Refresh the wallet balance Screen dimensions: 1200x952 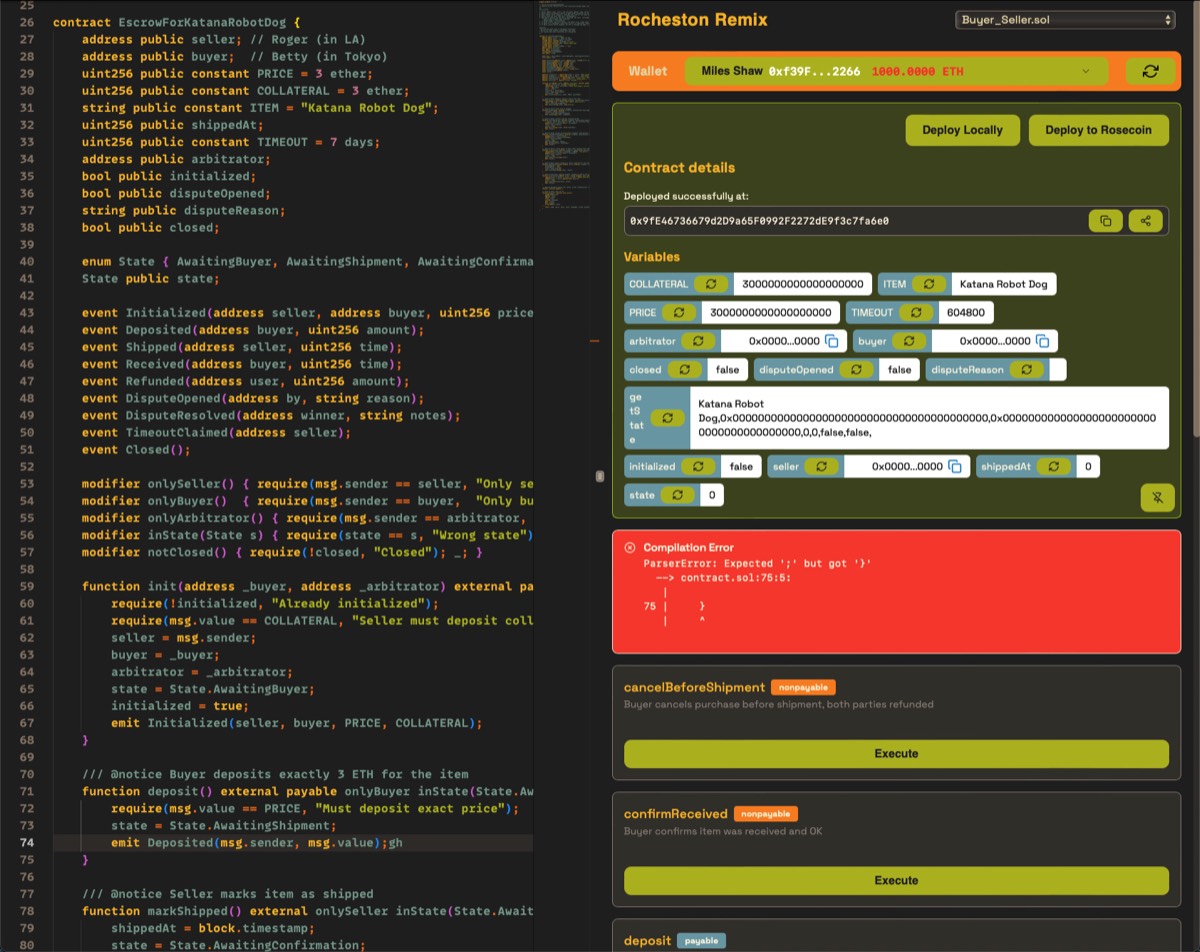(1150, 71)
